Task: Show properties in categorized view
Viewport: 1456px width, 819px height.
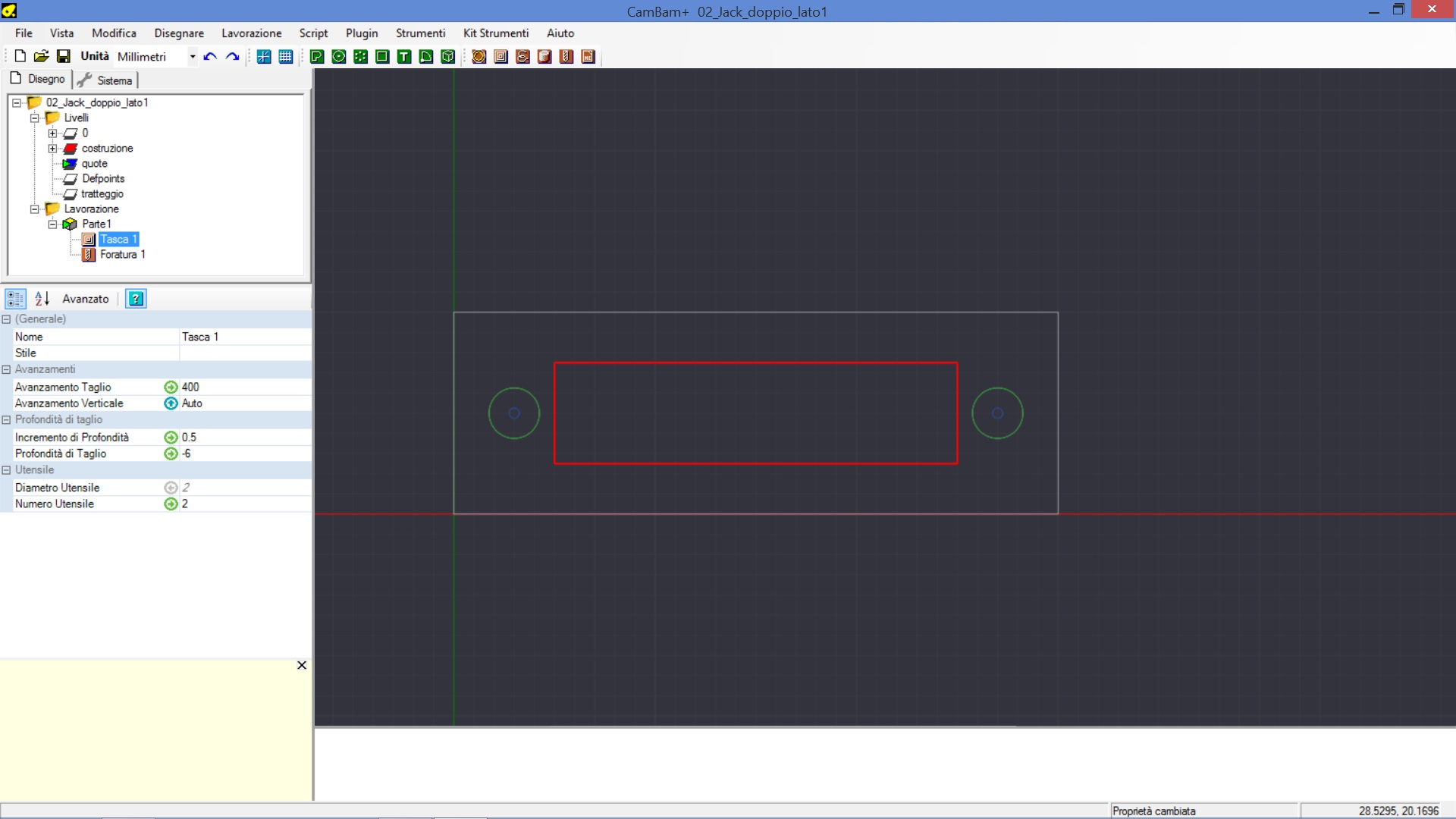Action: click(x=15, y=298)
